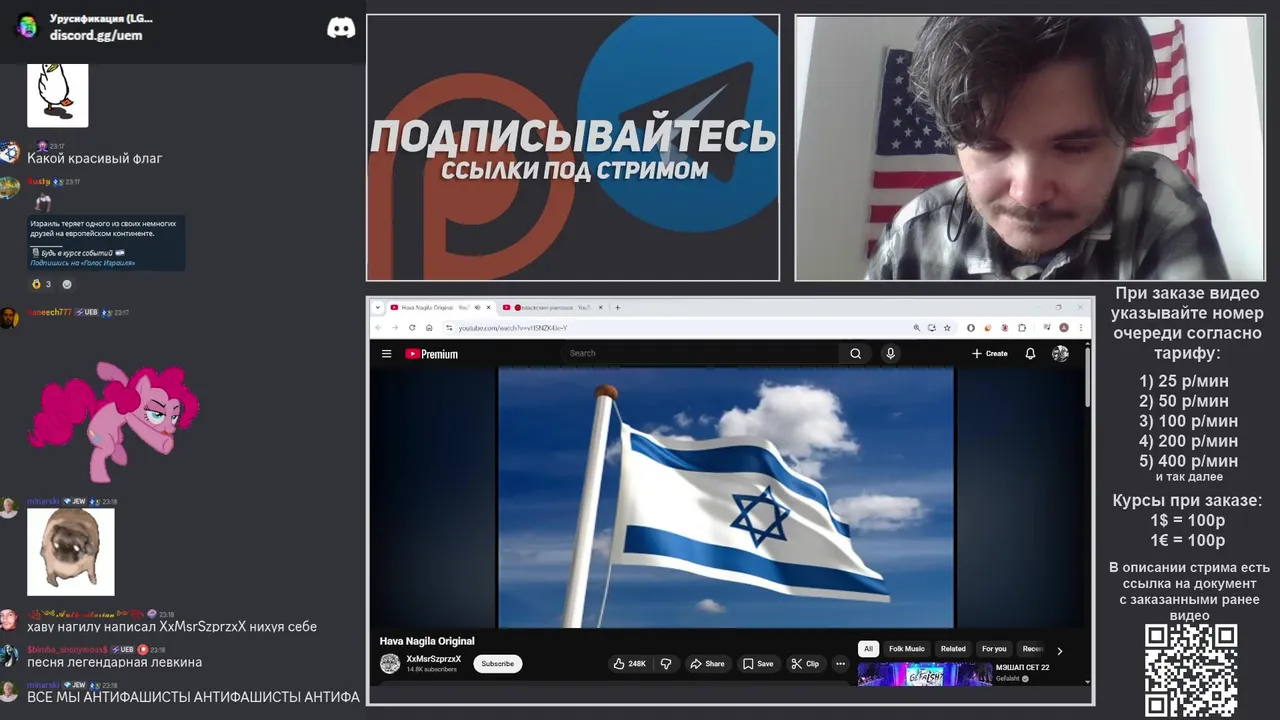Click 'Подпишись на «Голос Израиля»' link
1280x720 pixels.
82,263
